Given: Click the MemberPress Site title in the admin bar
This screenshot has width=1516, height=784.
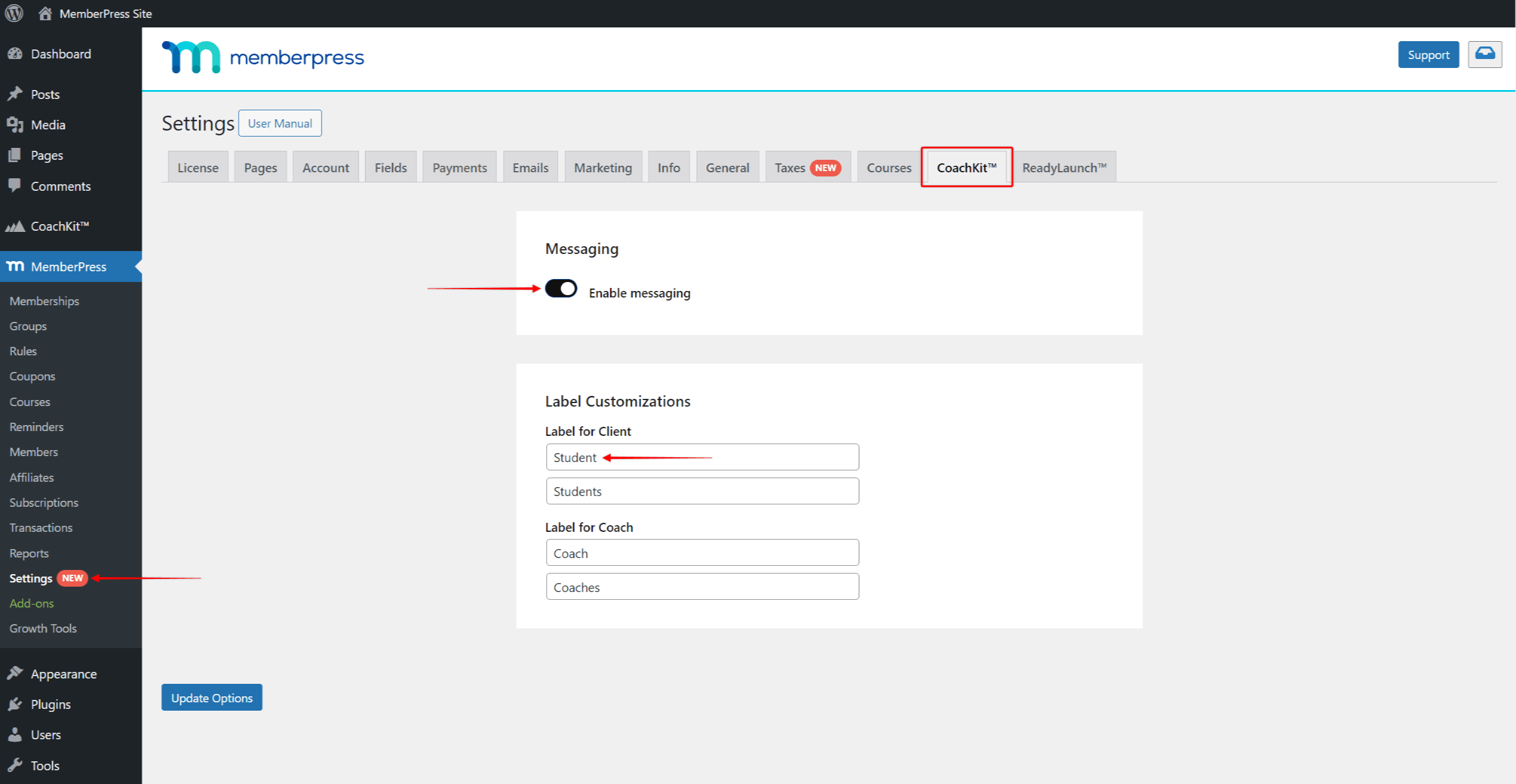Looking at the screenshot, I should click(x=106, y=13).
